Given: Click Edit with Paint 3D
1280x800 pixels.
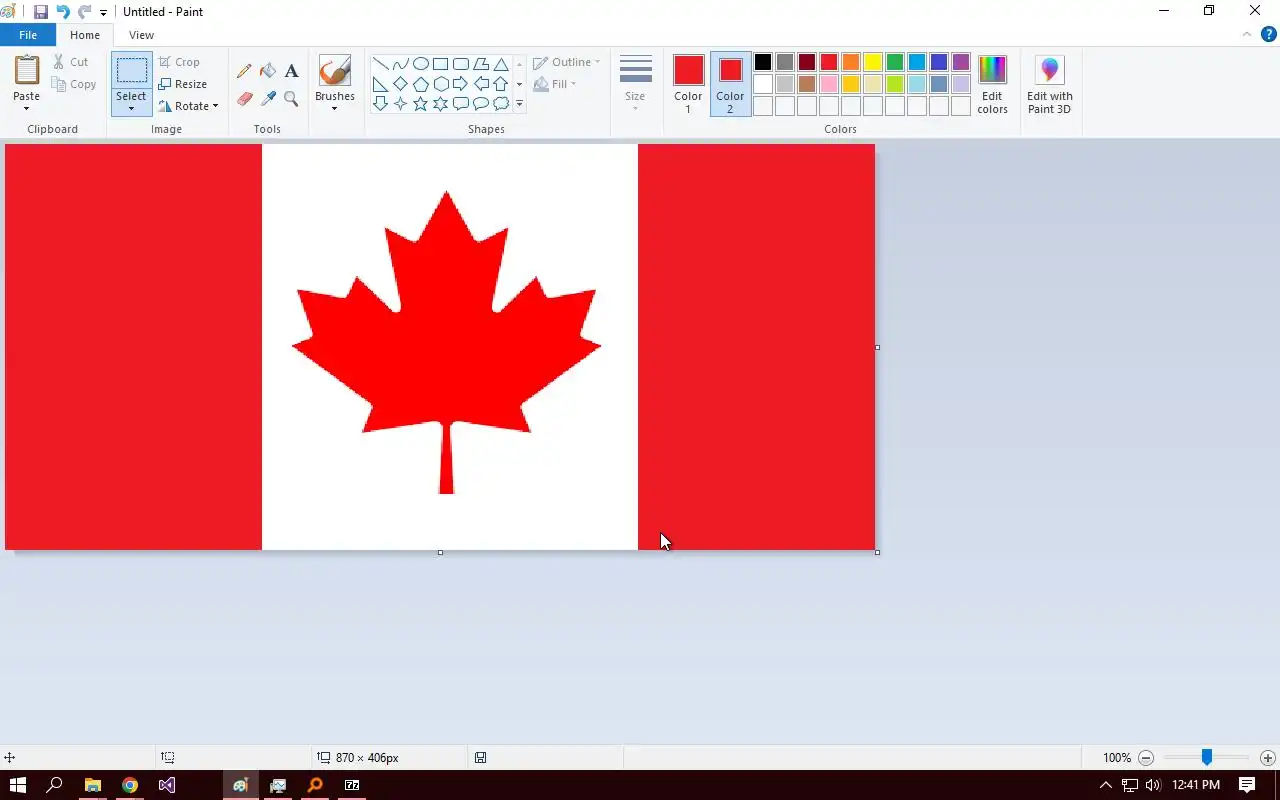Looking at the screenshot, I should [1049, 84].
